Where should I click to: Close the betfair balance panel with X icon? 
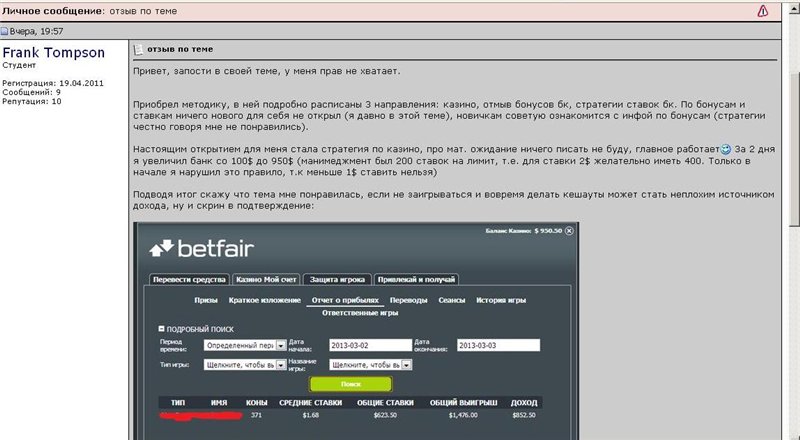pyautogui.click(x=569, y=231)
